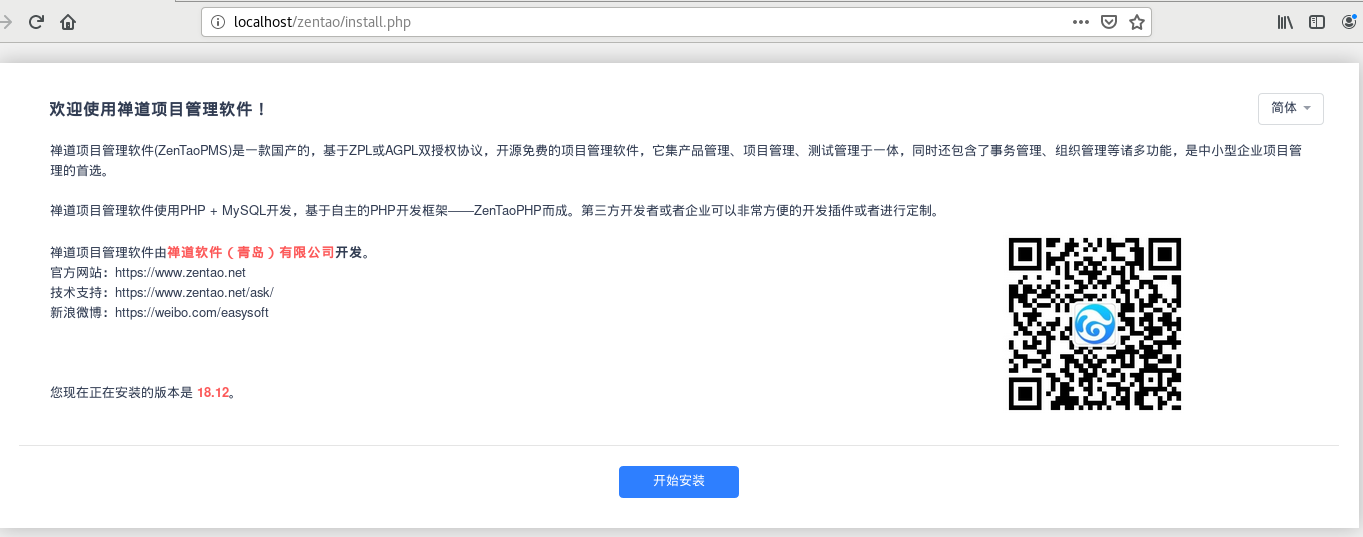Click the heading 欢迎使用禅道项目管理软件！
This screenshot has width=1363, height=537.
click(x=159, y=109)
